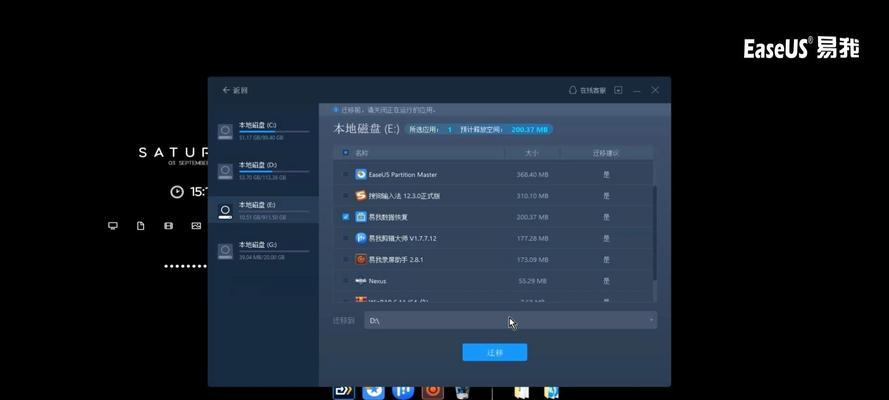
Task: Check the 搜狗输入法 12.3.0 checkbox
Action: click(346, 195)
